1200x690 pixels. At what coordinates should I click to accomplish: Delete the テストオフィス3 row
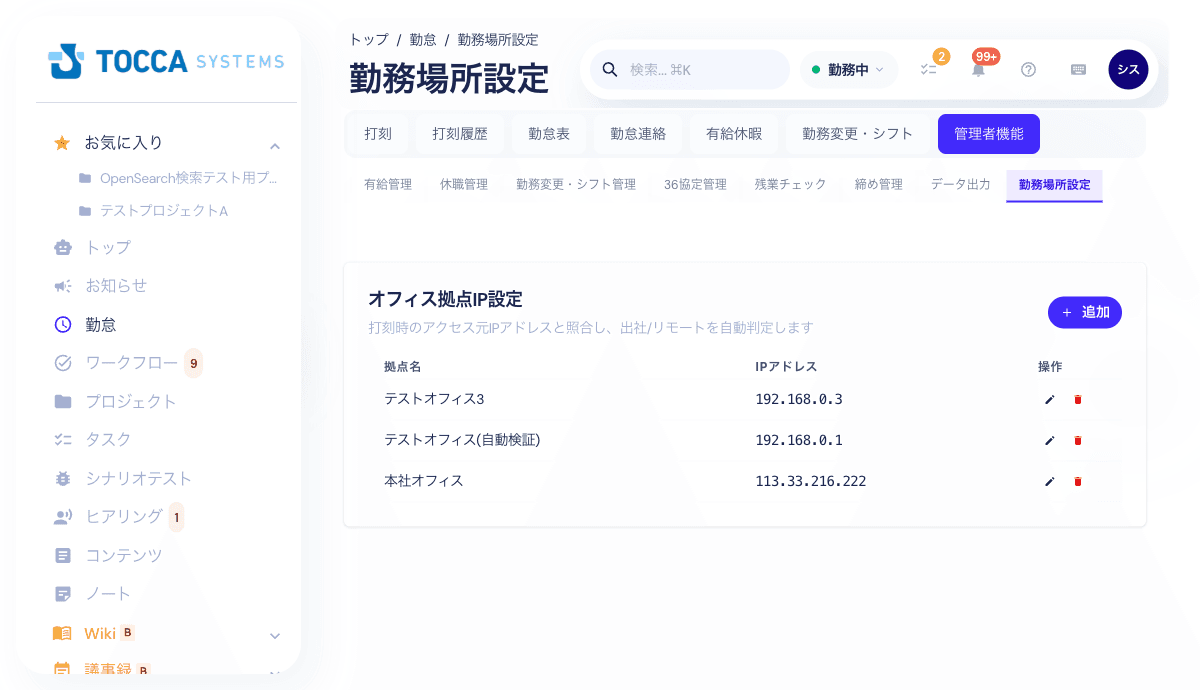coord(1078,399)
